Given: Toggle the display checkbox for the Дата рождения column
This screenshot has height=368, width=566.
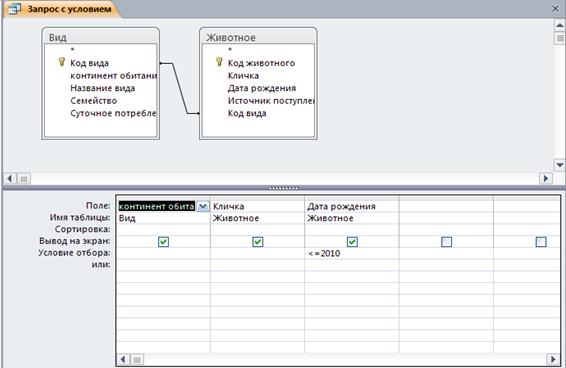Looking at the screenshot, I should pyautogui.click(x=352, y=242).
